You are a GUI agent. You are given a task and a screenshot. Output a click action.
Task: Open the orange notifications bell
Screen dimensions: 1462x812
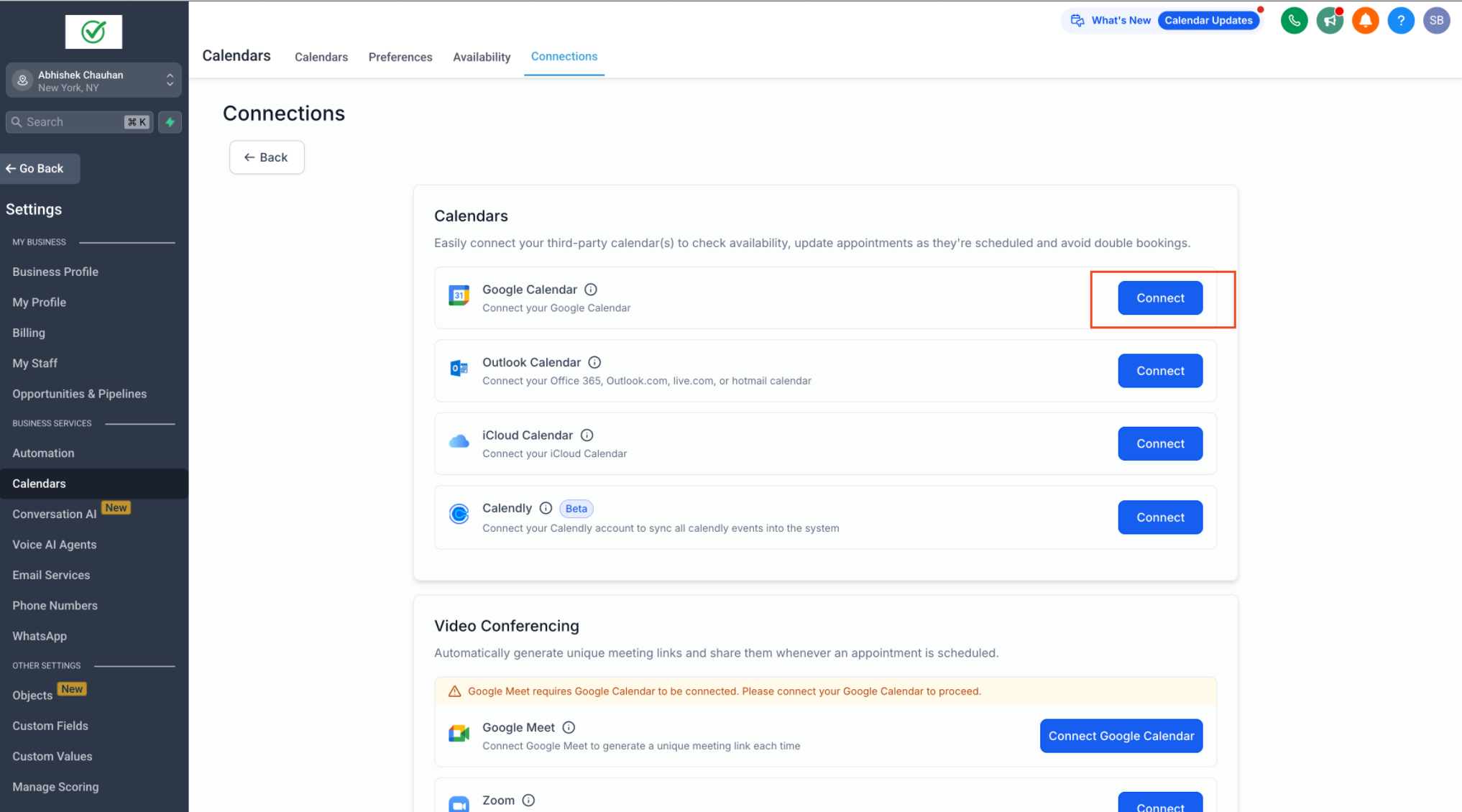pos(1365,21)
